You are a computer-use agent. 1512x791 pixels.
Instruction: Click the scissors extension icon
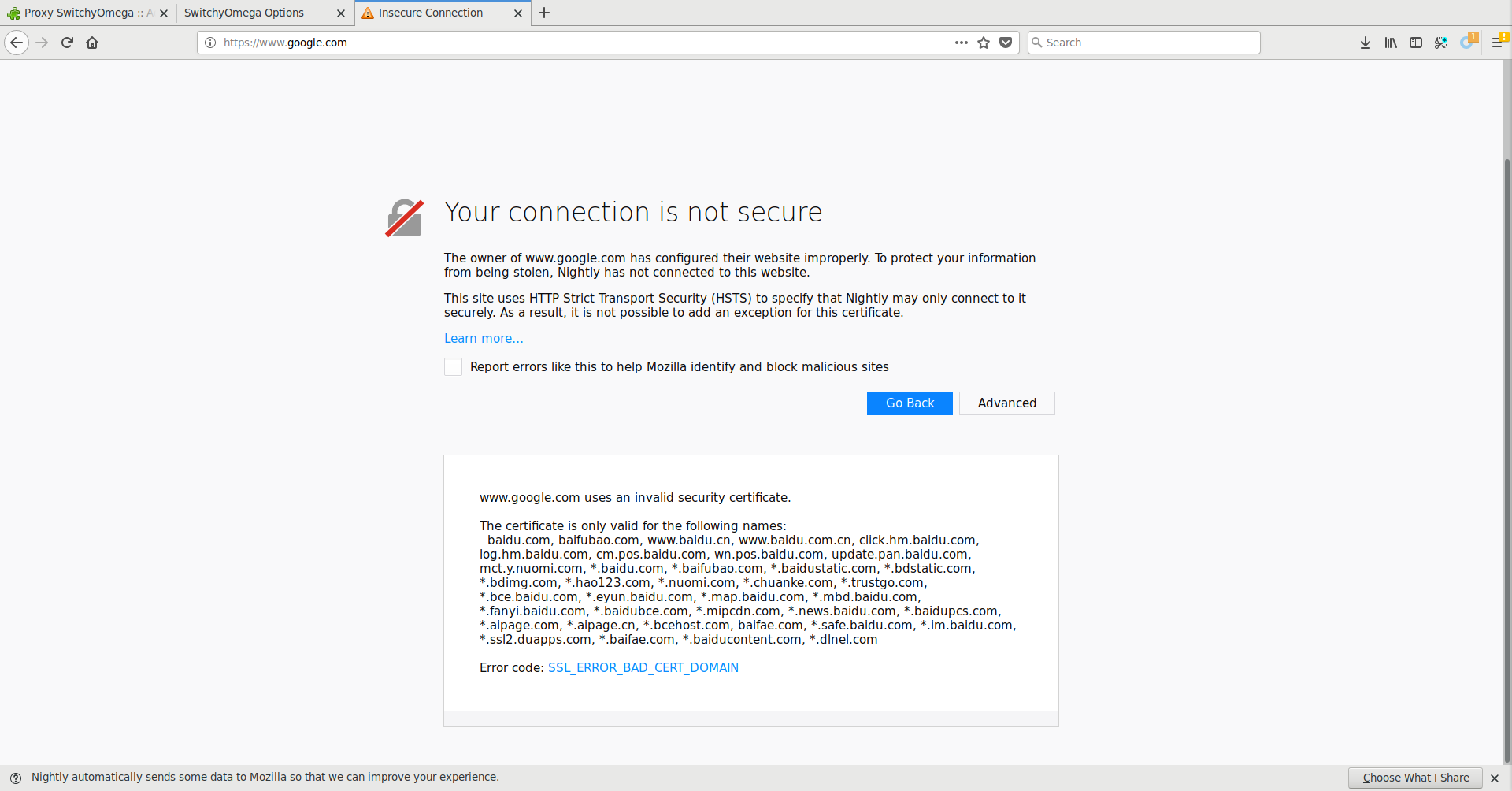[x=1442, y=43]
